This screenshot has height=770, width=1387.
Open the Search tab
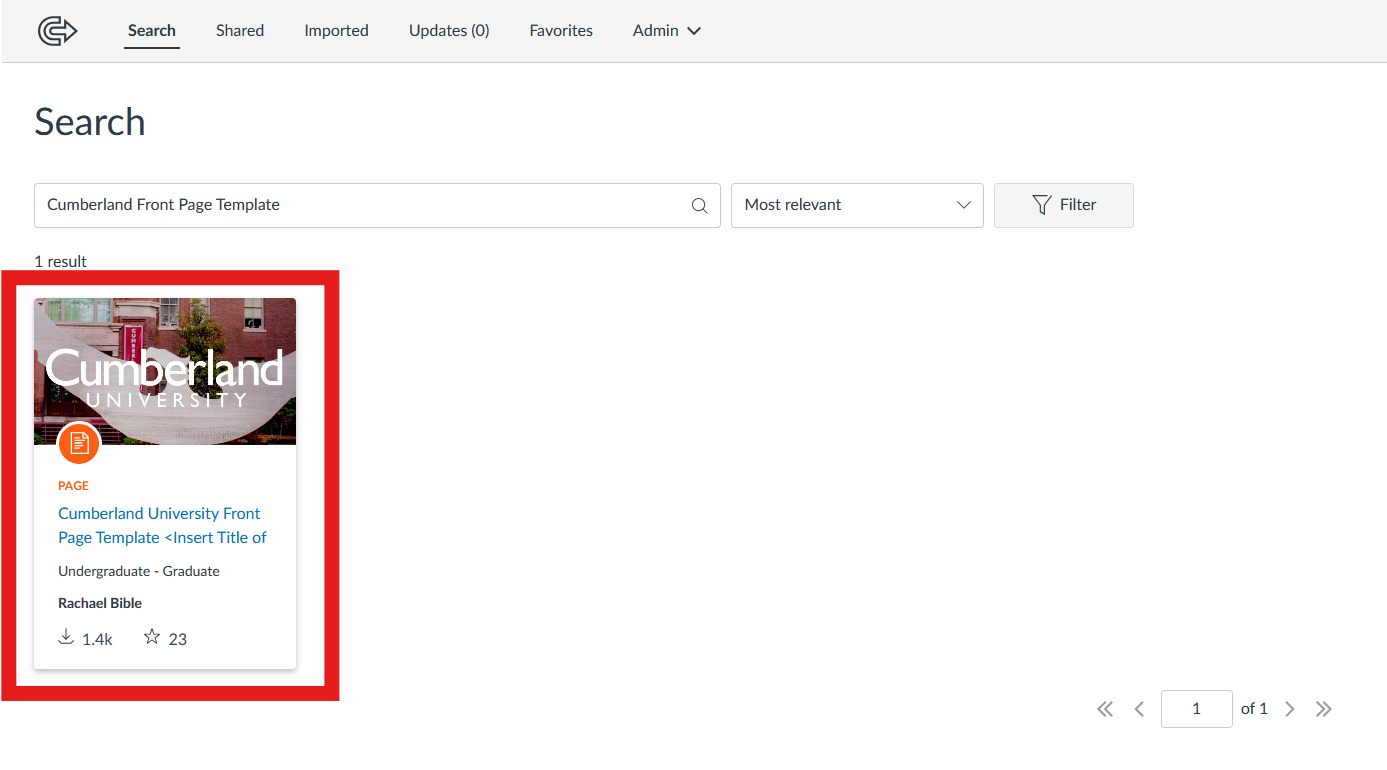pyautogui.click(x=152, y=31)
